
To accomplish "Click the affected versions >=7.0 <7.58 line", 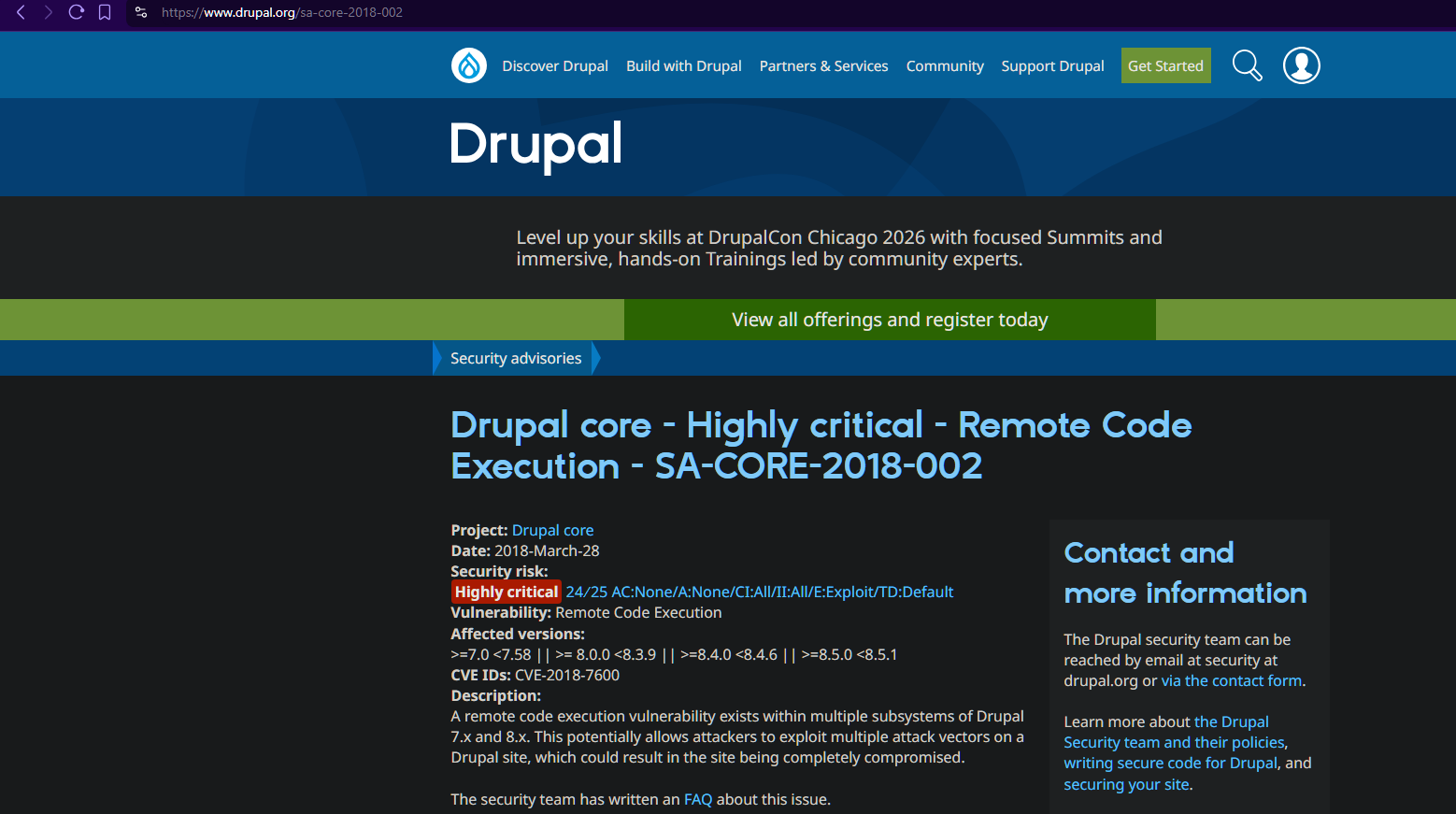I will click(x=674, y=654).
